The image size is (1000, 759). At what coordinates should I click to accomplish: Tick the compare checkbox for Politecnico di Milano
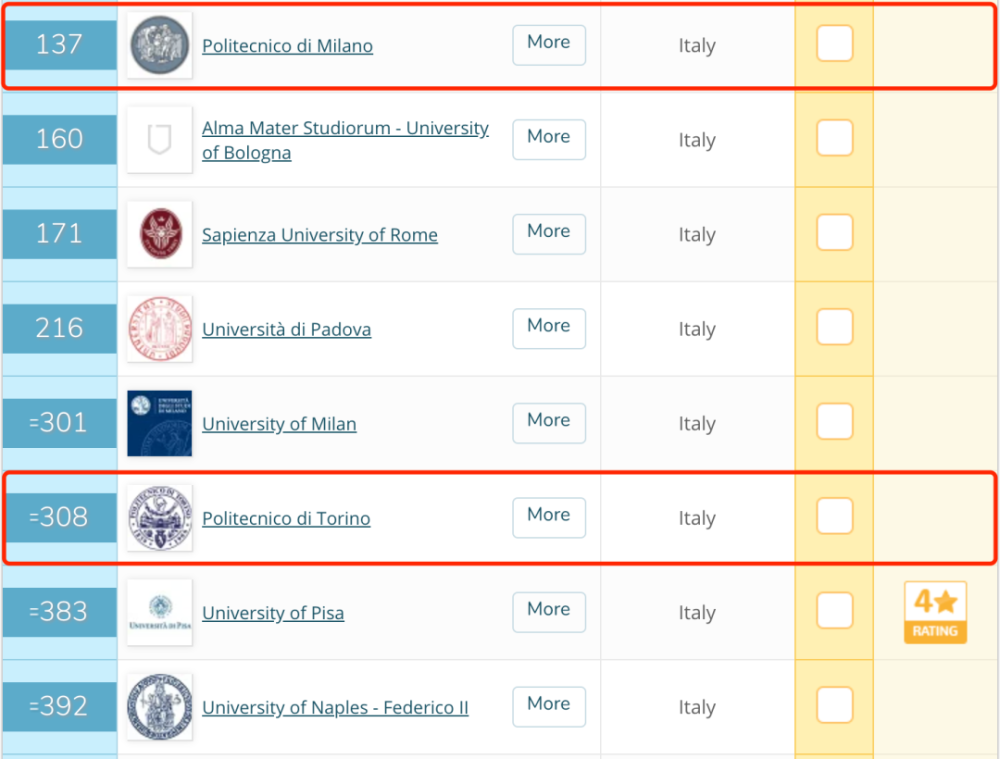835,43
